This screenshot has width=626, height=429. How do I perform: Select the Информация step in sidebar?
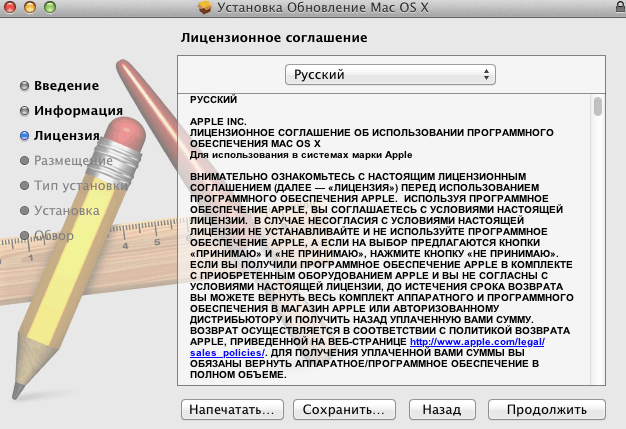[x=78, y=111]
